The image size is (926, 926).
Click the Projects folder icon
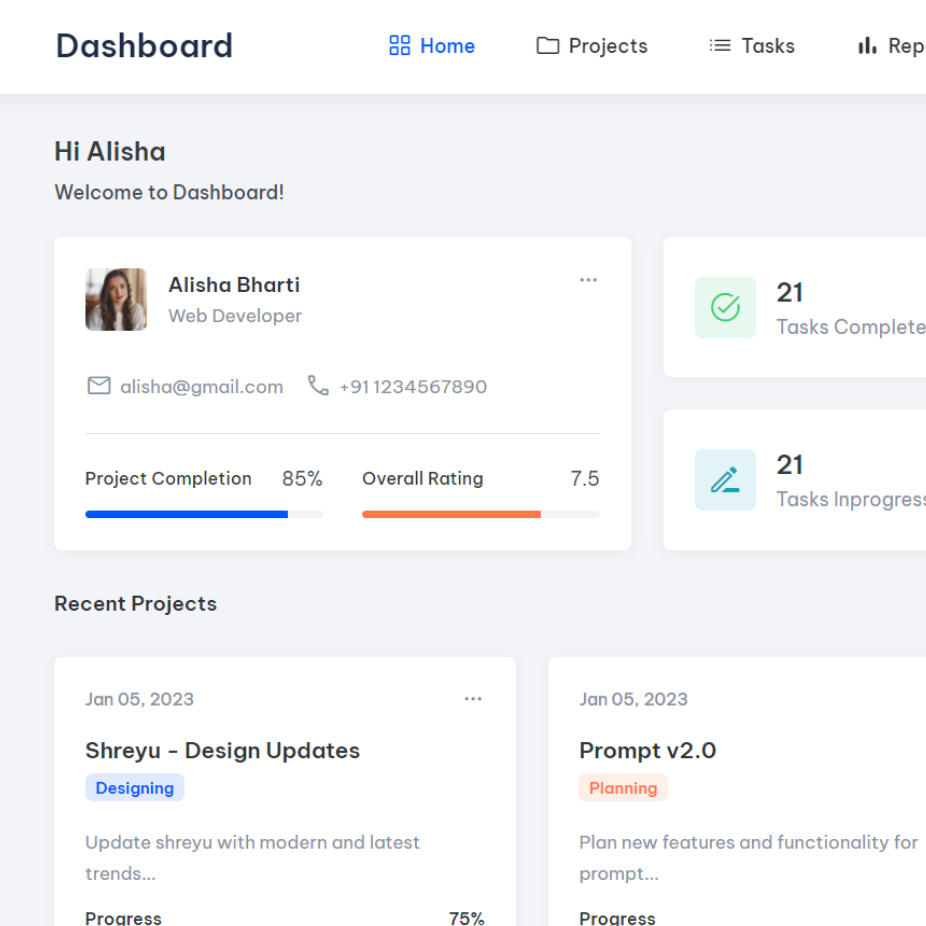click(547, 46)
